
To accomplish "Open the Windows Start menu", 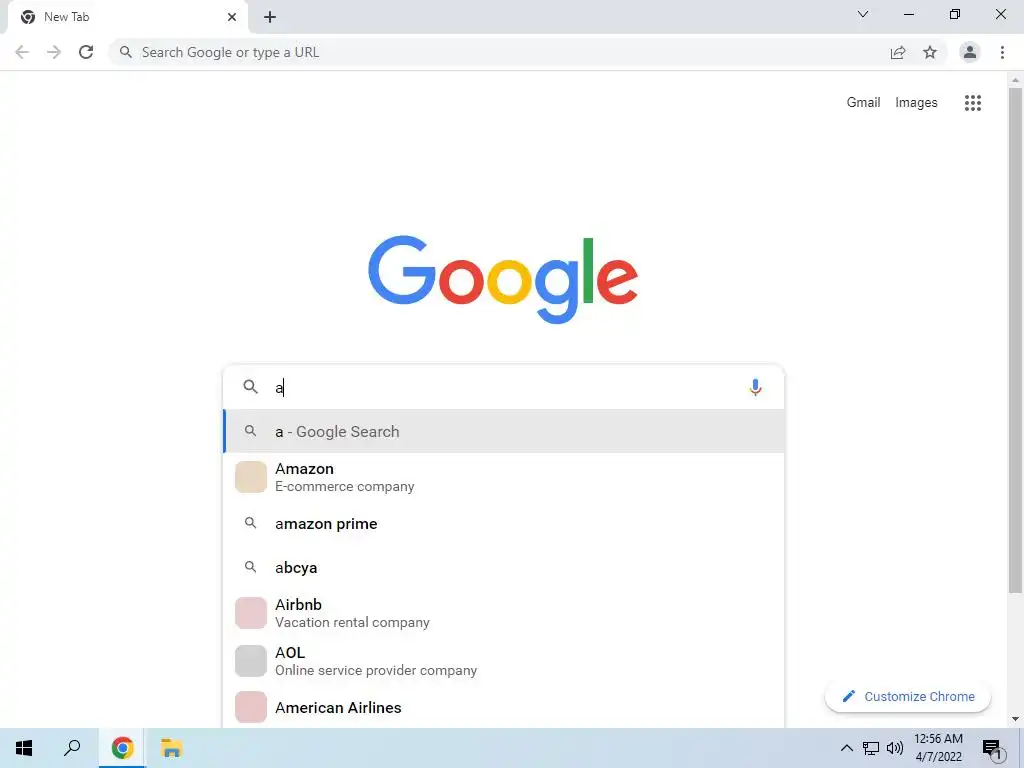I will coord(24,748).
